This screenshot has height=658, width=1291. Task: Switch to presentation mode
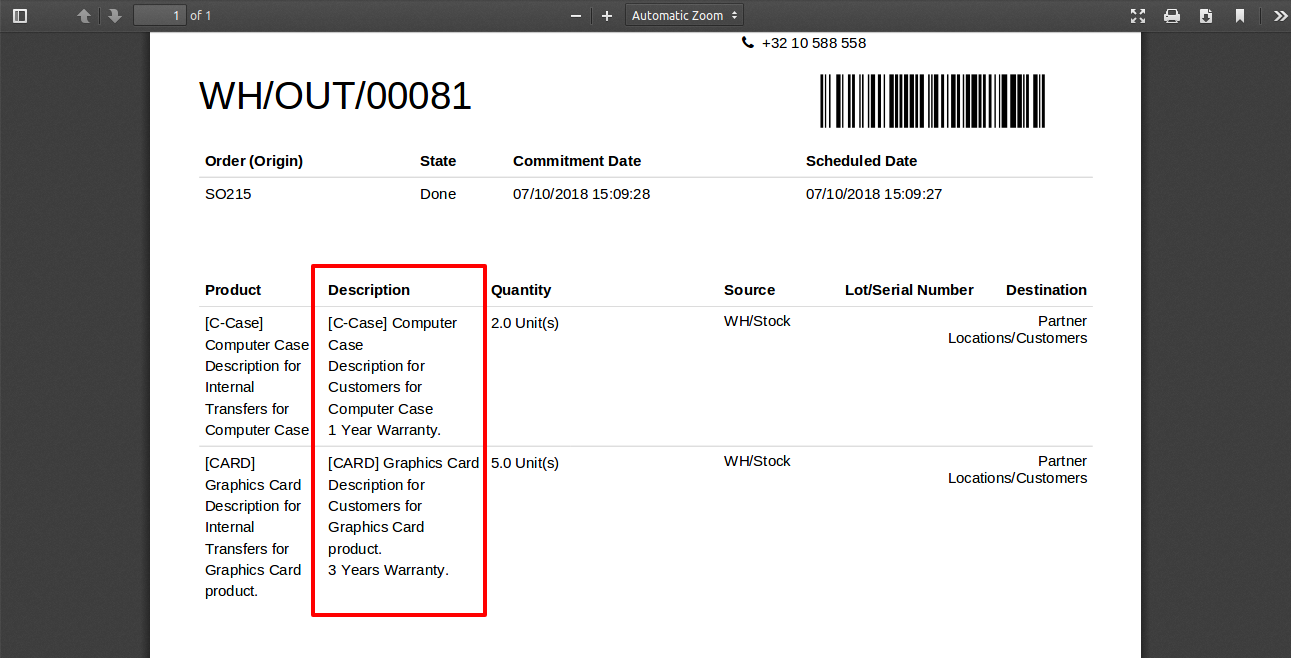tap(1138, 16)
